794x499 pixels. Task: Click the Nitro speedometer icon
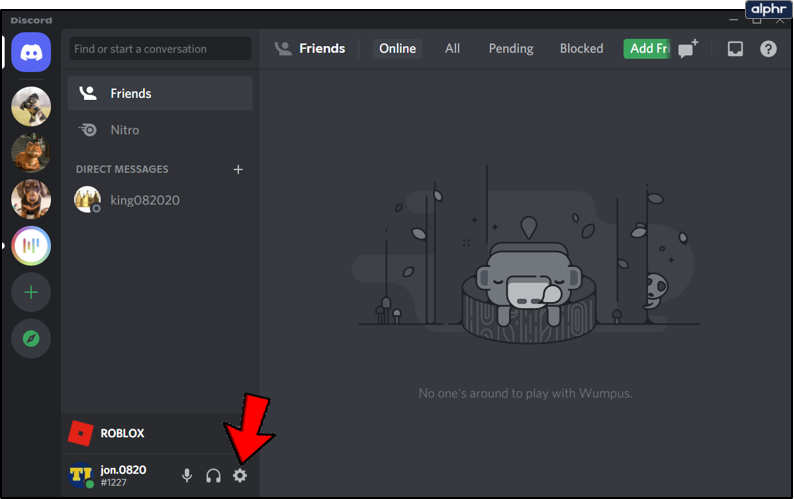pyautogui.click(x=88, y=130)
